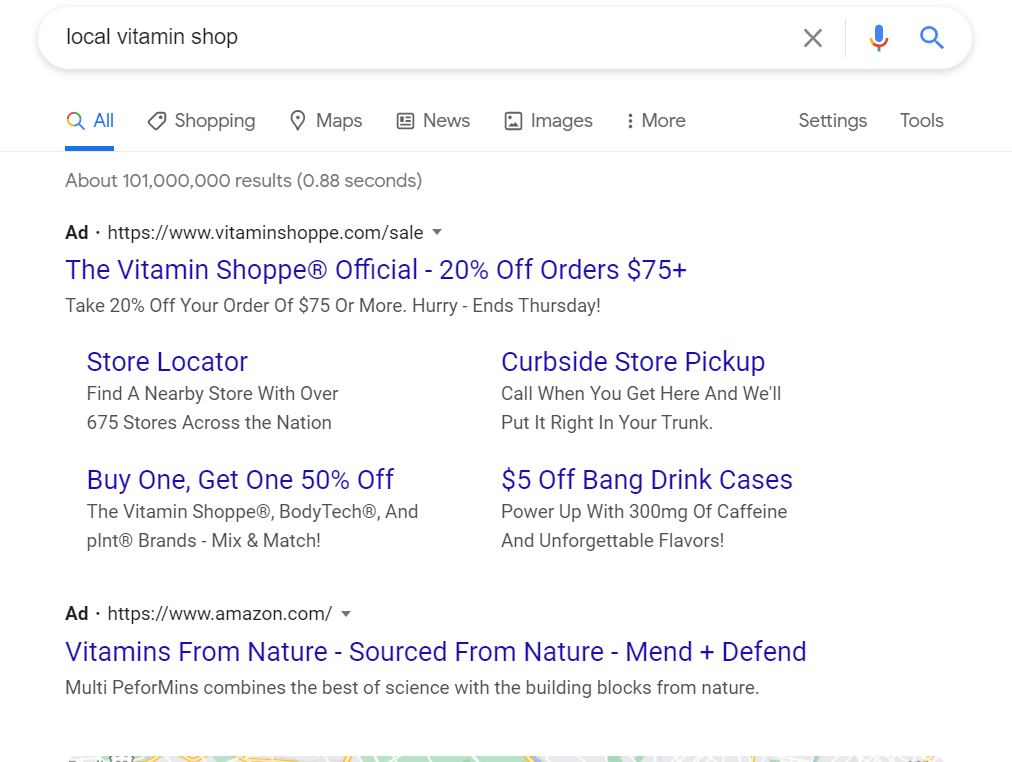Click the https://www.amazon.com/ URL text
Viewport: 1012px width, 762px height.
coord(219,614)
